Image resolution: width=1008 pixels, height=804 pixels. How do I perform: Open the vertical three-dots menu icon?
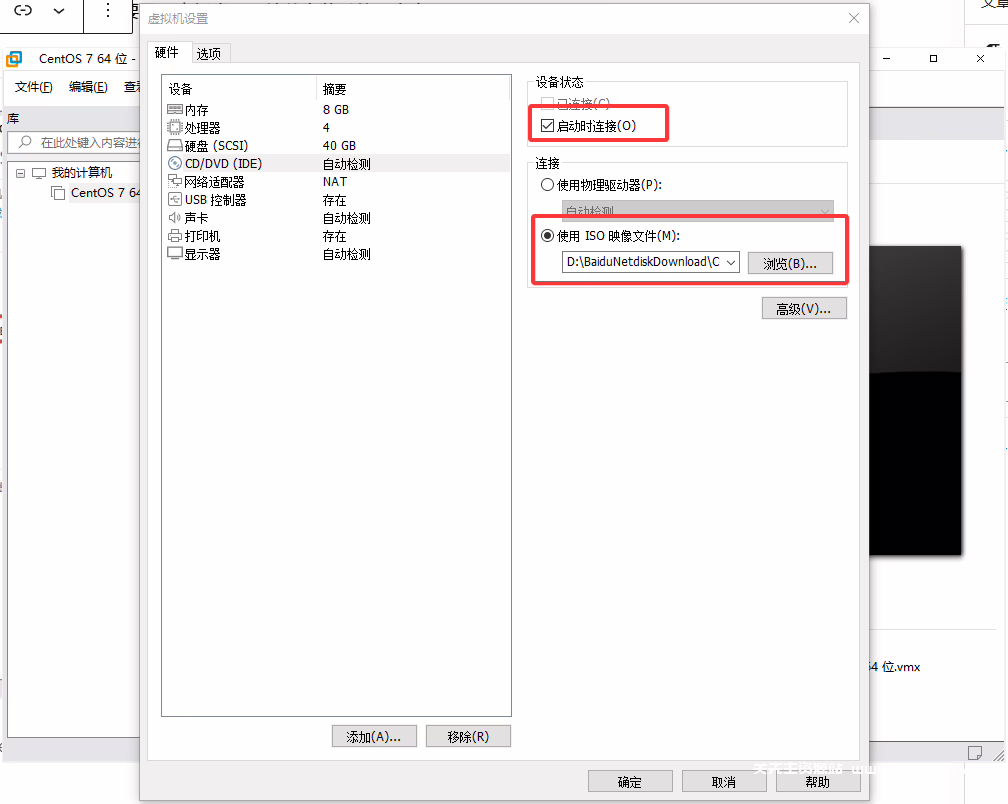click(x=107, y=10)
